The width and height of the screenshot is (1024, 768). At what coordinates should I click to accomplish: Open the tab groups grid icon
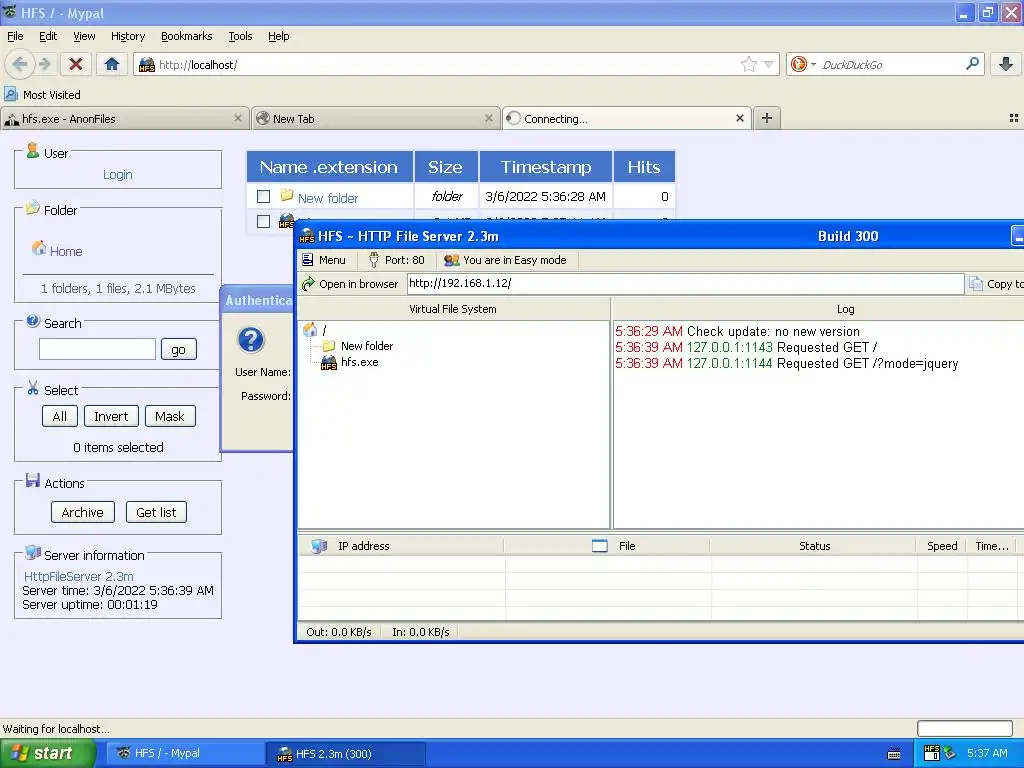tap(1014, 118)
